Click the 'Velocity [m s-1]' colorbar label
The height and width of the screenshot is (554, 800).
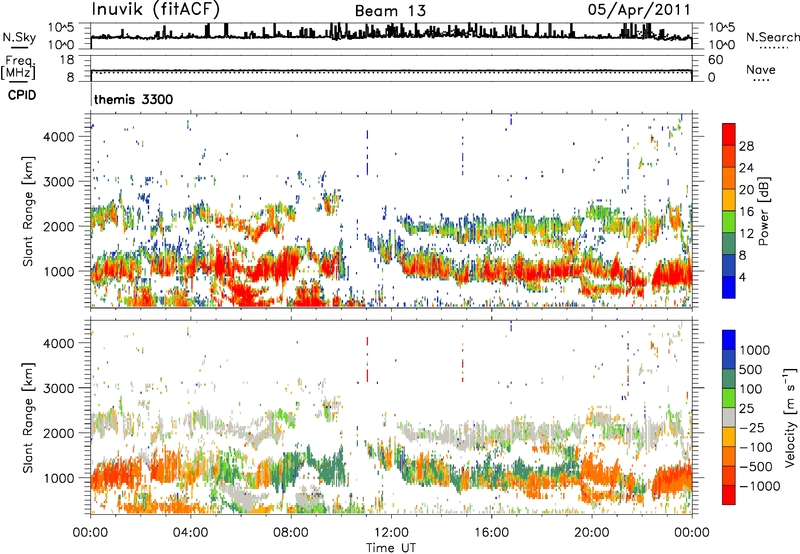point(790,417)
